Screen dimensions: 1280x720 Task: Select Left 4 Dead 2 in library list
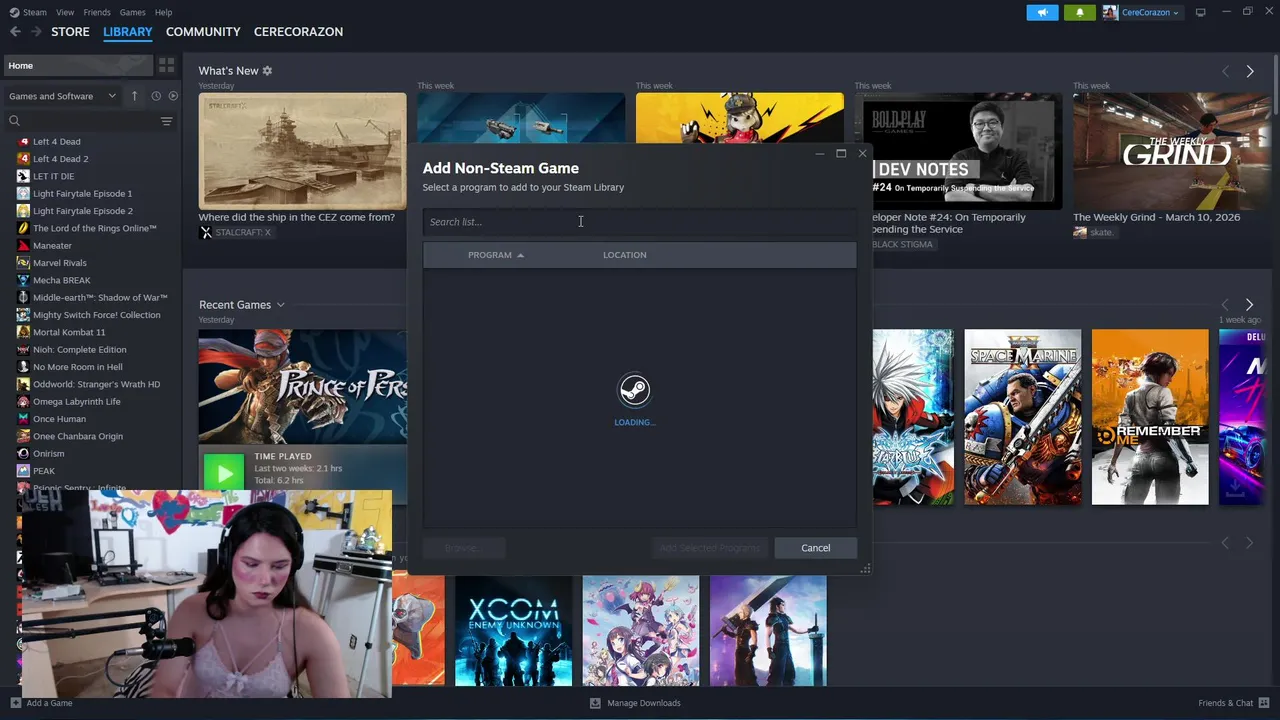point(60,159)
